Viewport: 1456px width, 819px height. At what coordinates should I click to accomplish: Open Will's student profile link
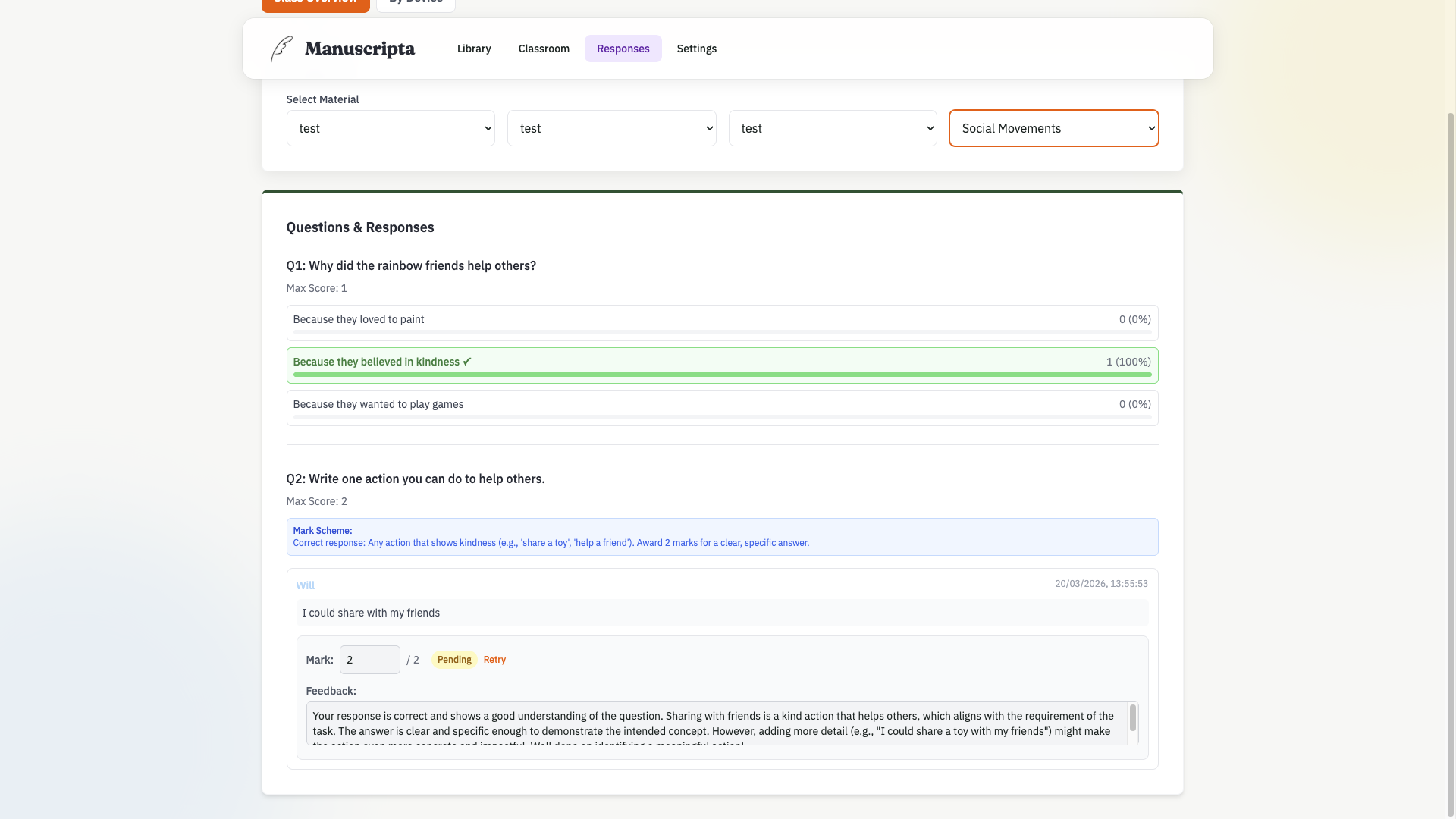point(305,585)
